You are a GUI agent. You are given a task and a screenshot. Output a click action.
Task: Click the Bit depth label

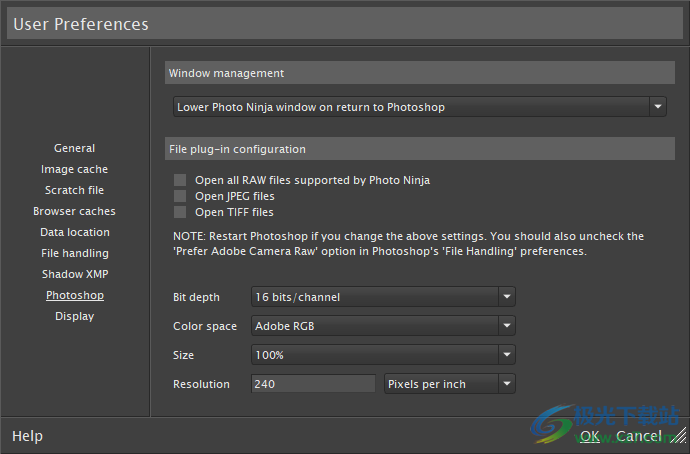click(196, 297)
